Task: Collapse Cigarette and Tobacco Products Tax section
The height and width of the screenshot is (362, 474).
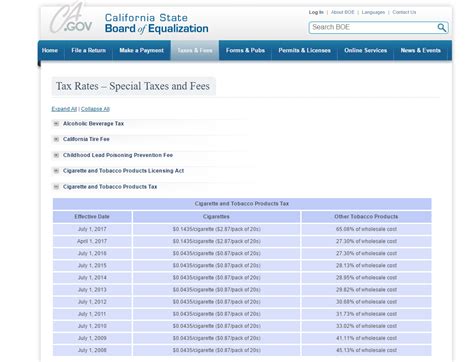Action: (56, 187)
